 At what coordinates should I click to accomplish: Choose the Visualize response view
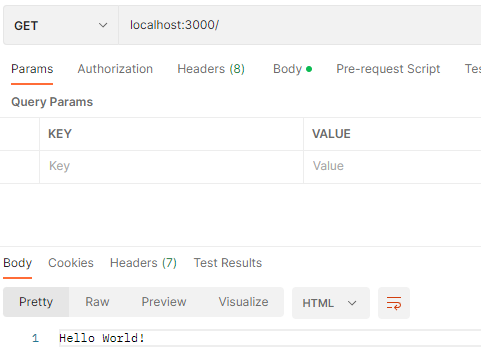coord(243,302)
